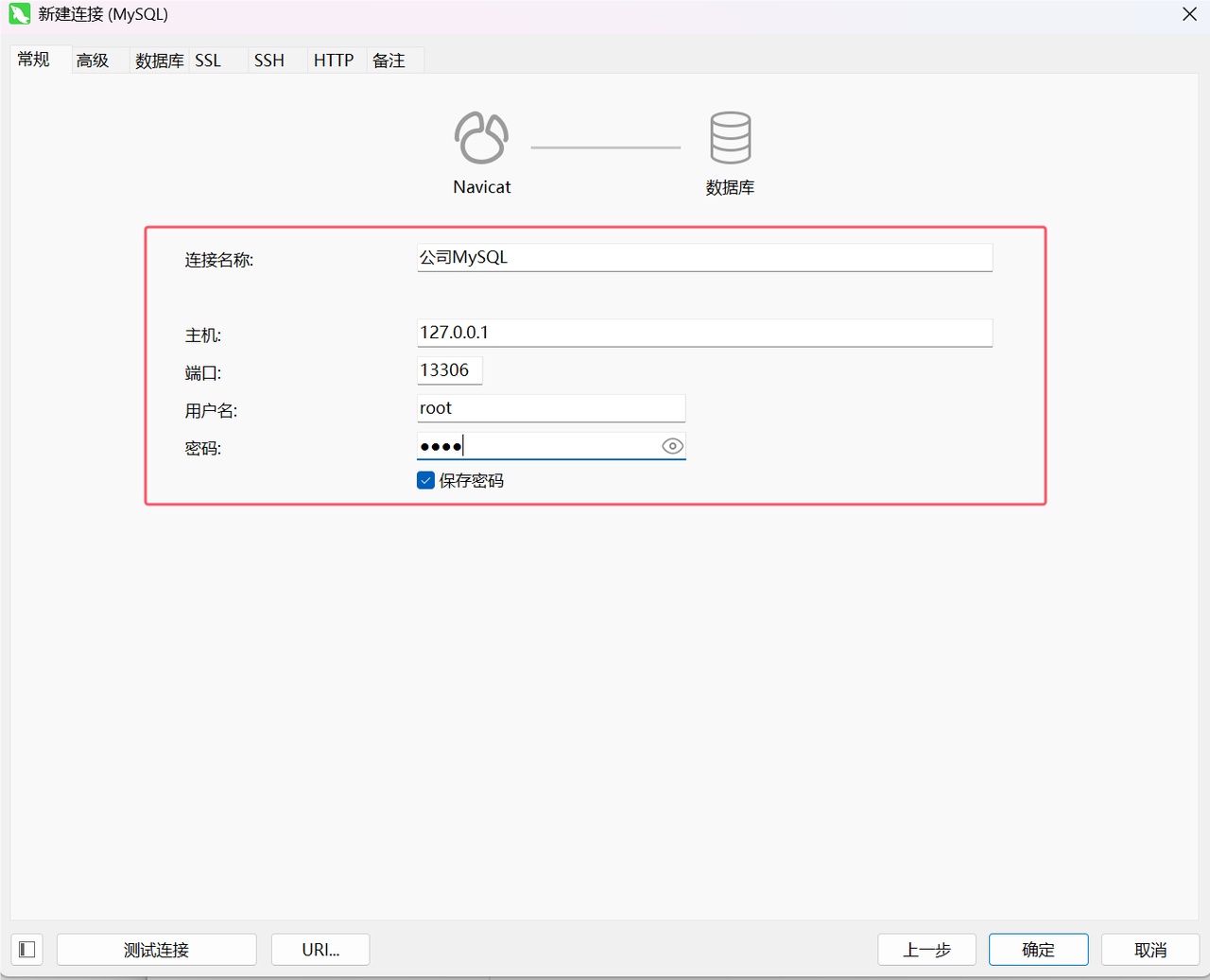Click the 新建连接 (MySQL) window title
Viewport: 1210px width, 980px height.
point(103,14)
